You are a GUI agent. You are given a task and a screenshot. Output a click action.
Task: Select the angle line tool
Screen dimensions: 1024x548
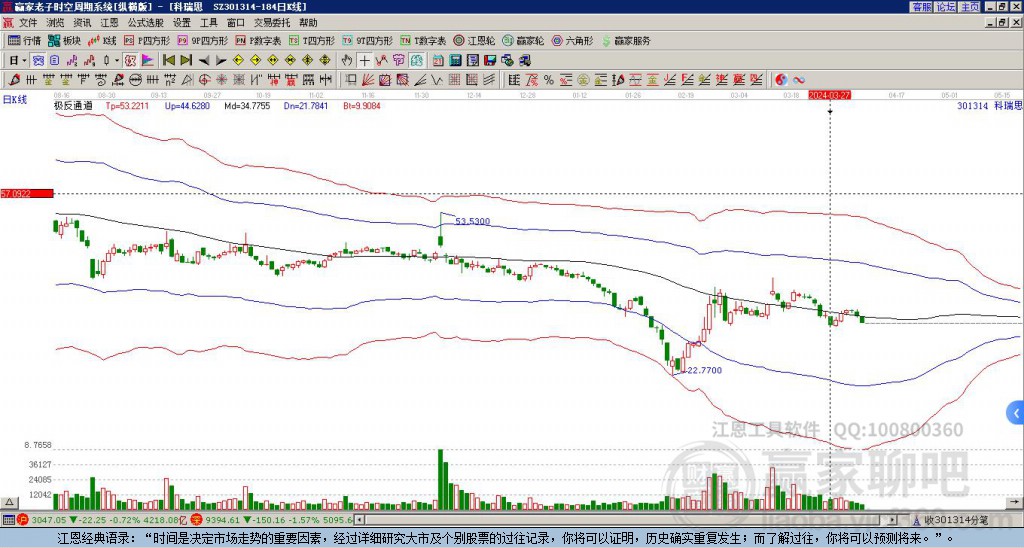tap(419, 80)
